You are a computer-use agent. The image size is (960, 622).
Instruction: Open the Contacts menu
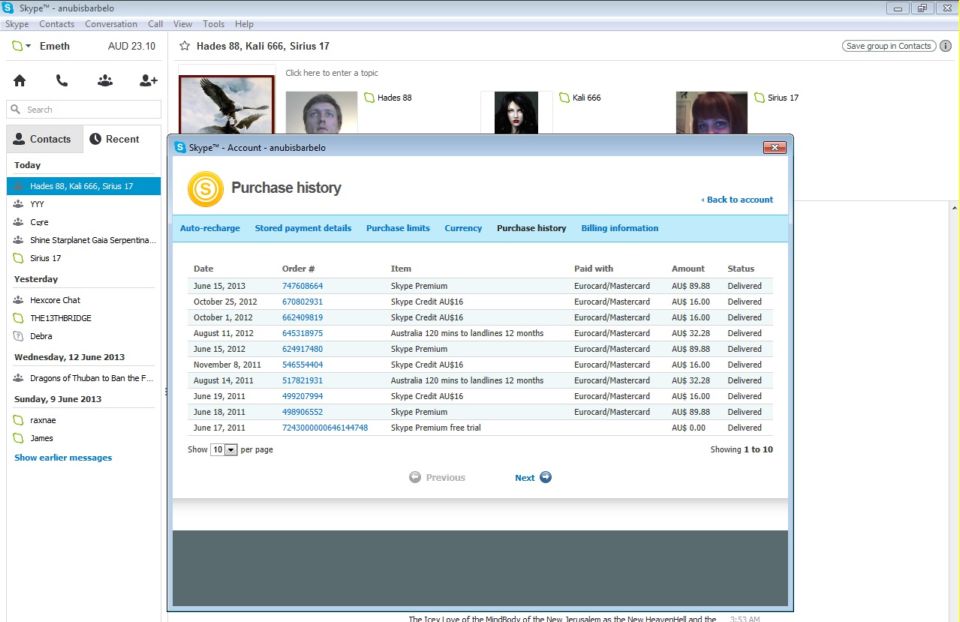coord(56,24)
